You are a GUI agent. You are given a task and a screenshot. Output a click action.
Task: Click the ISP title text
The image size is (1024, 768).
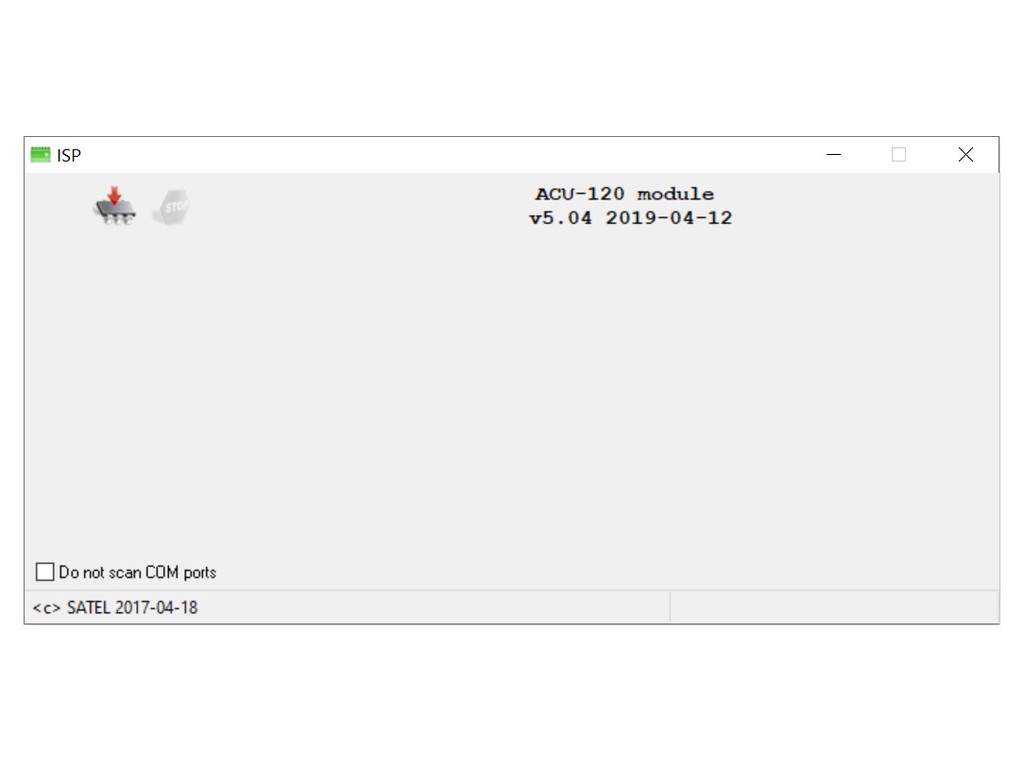coord(69,155)
